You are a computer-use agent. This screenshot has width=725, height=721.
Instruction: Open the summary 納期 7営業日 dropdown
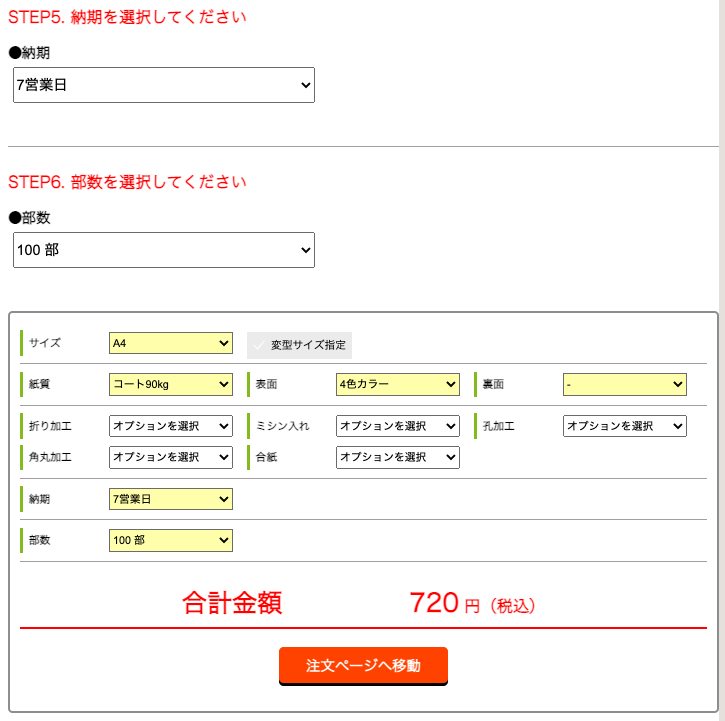(171, 499)
